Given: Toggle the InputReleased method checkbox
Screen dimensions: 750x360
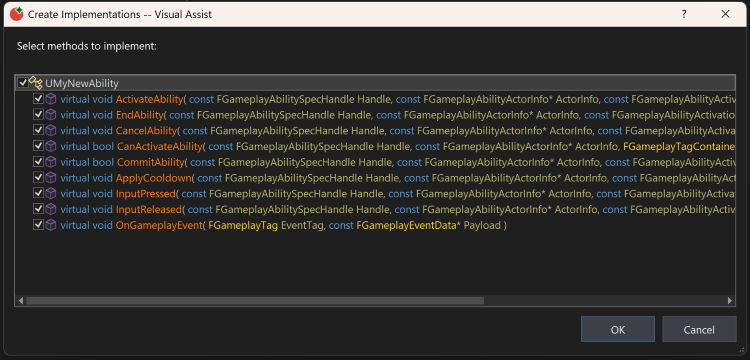Looking at the screenshot, I should tap(38, 209).
